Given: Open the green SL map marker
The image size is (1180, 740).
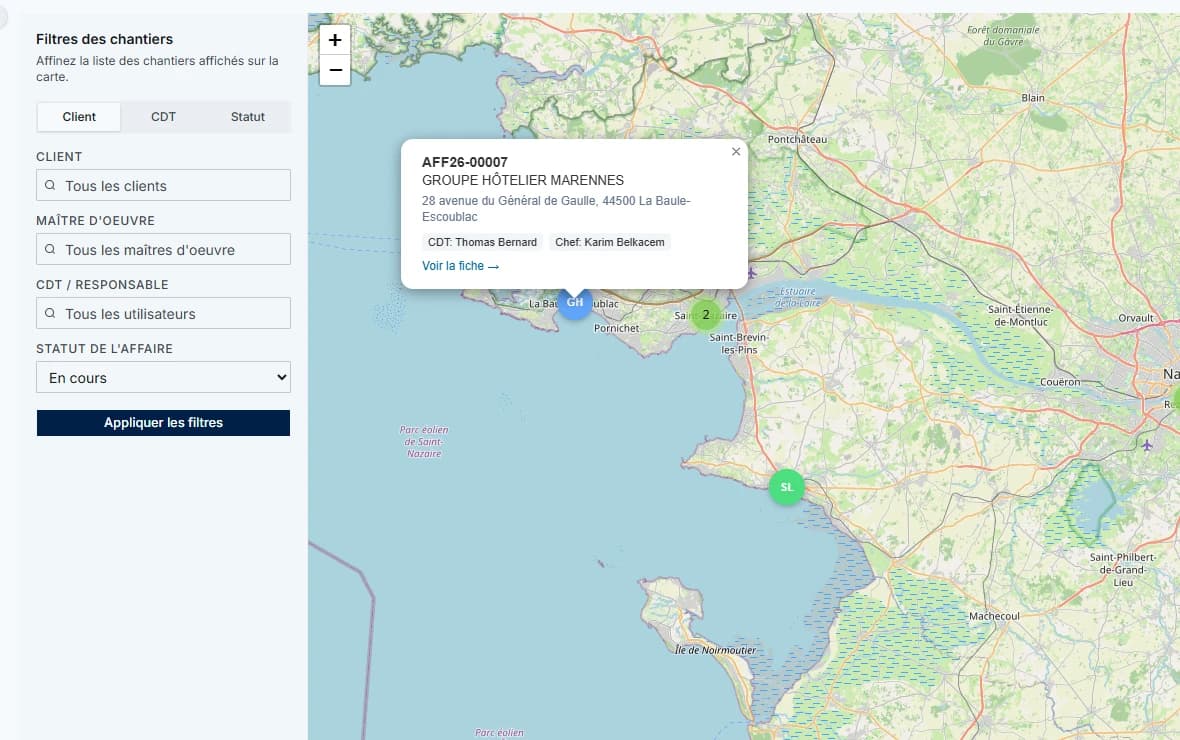Looking at the screenshot, I should click(x=786, y=487).
